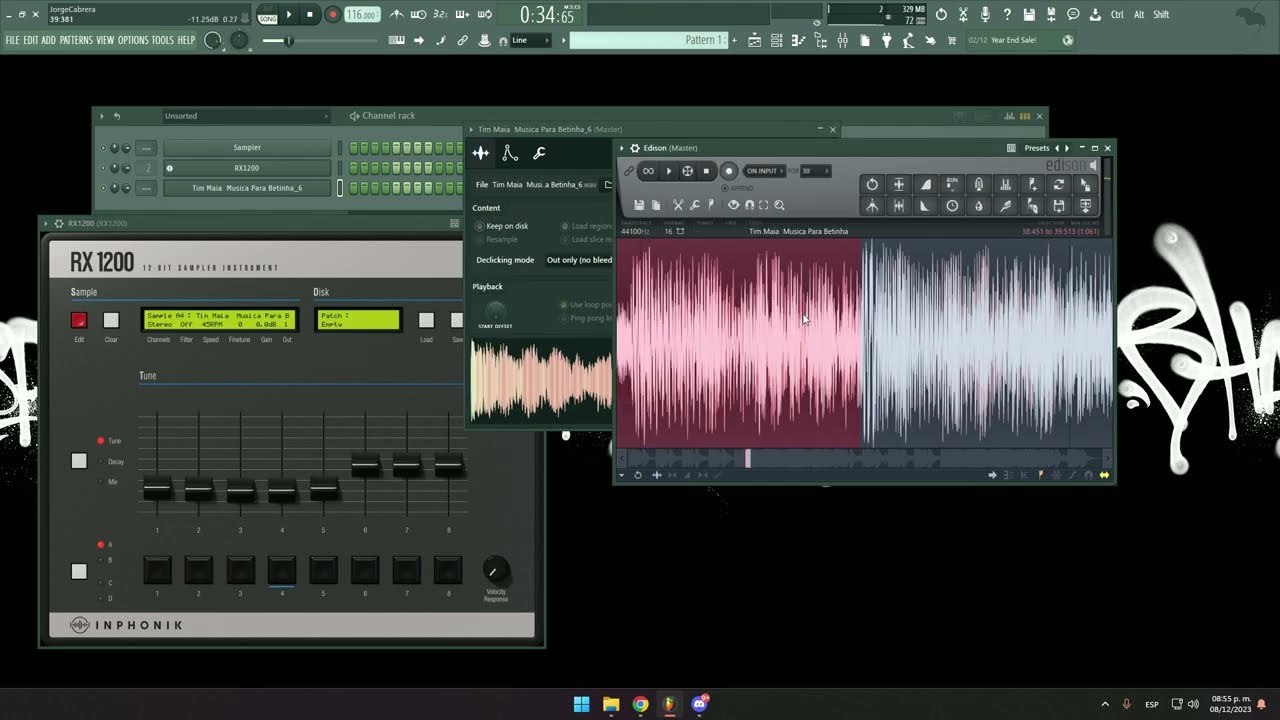
Task: Select the Sampler channel button
Action: 247,148
